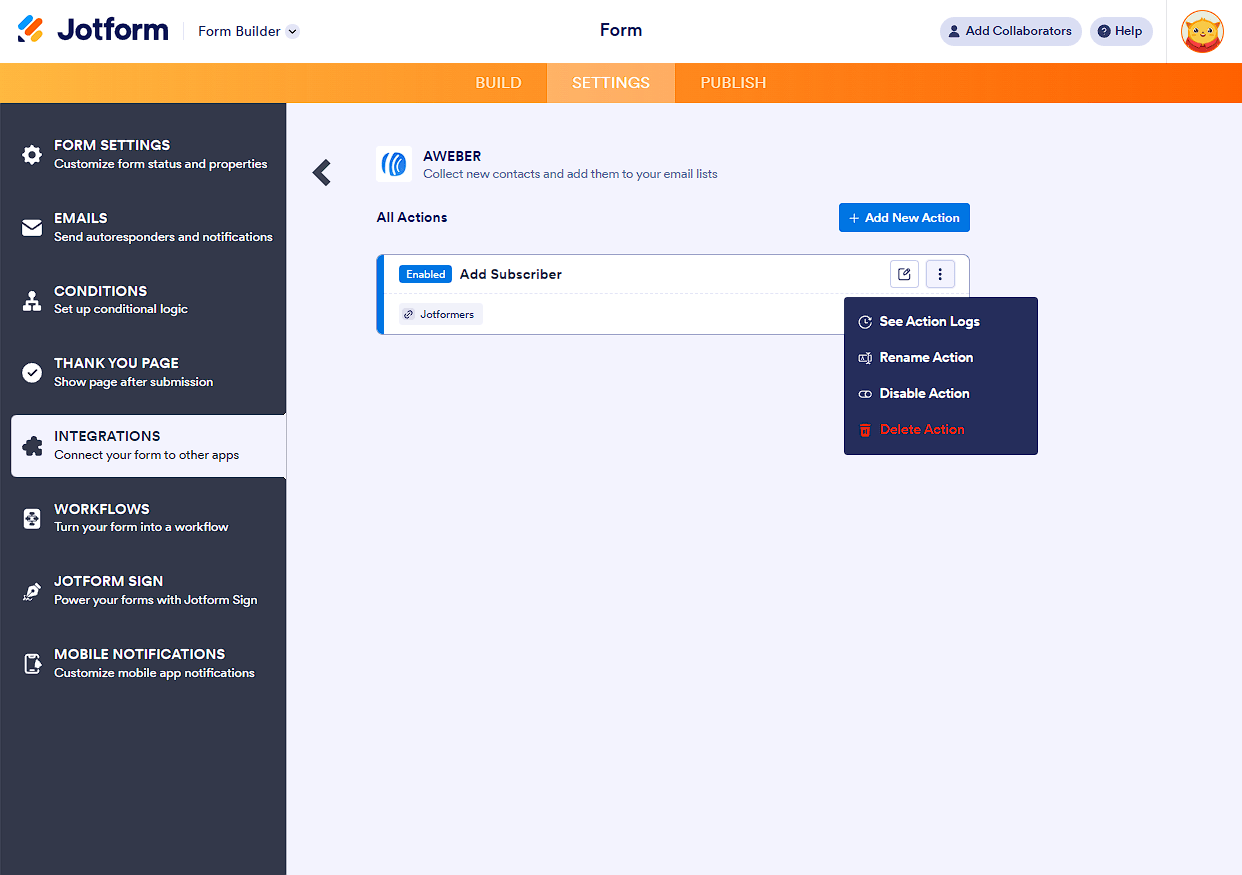
Task: Open the CONDITIONS section
Action: (x=143, y=300)
